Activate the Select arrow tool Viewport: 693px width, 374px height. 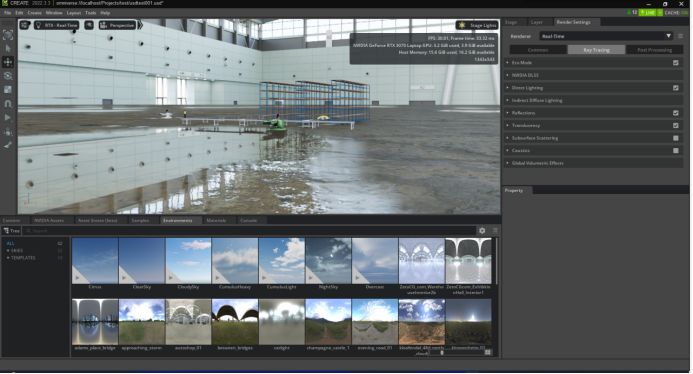[8, 49]
